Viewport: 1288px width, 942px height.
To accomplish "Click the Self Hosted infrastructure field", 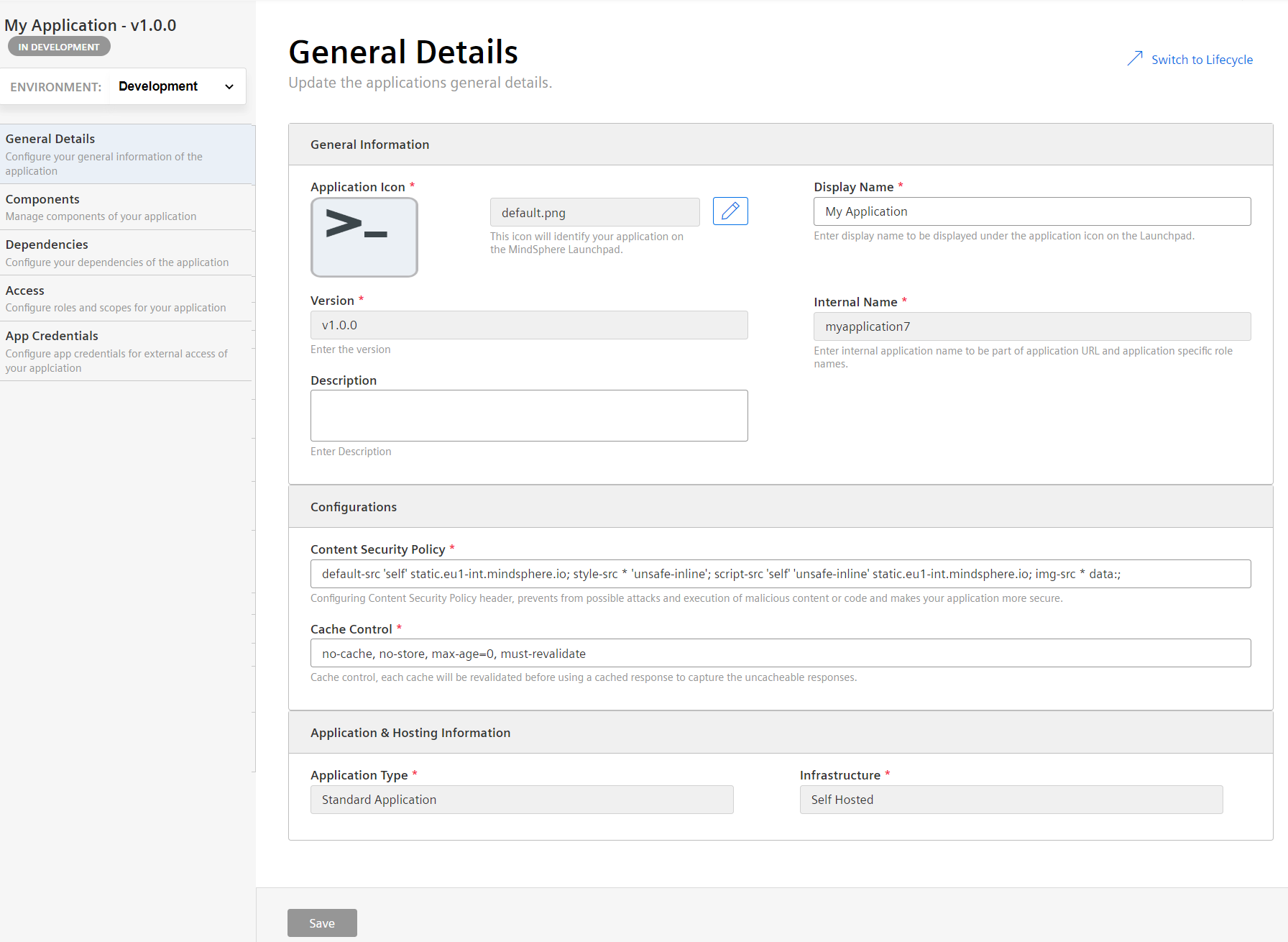I will [1011, 800].
